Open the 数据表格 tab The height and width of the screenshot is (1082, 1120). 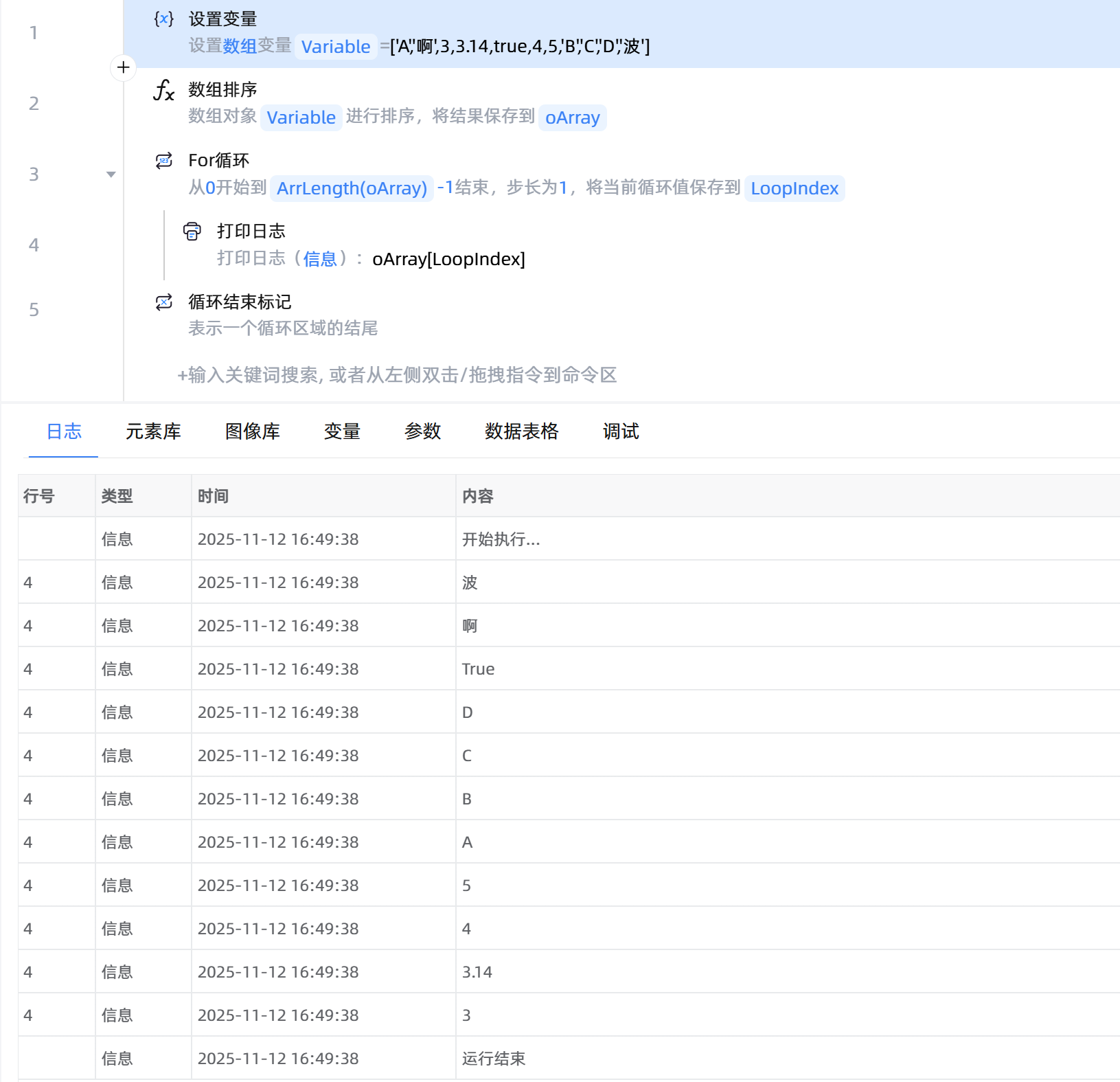[x=521, y=431]
